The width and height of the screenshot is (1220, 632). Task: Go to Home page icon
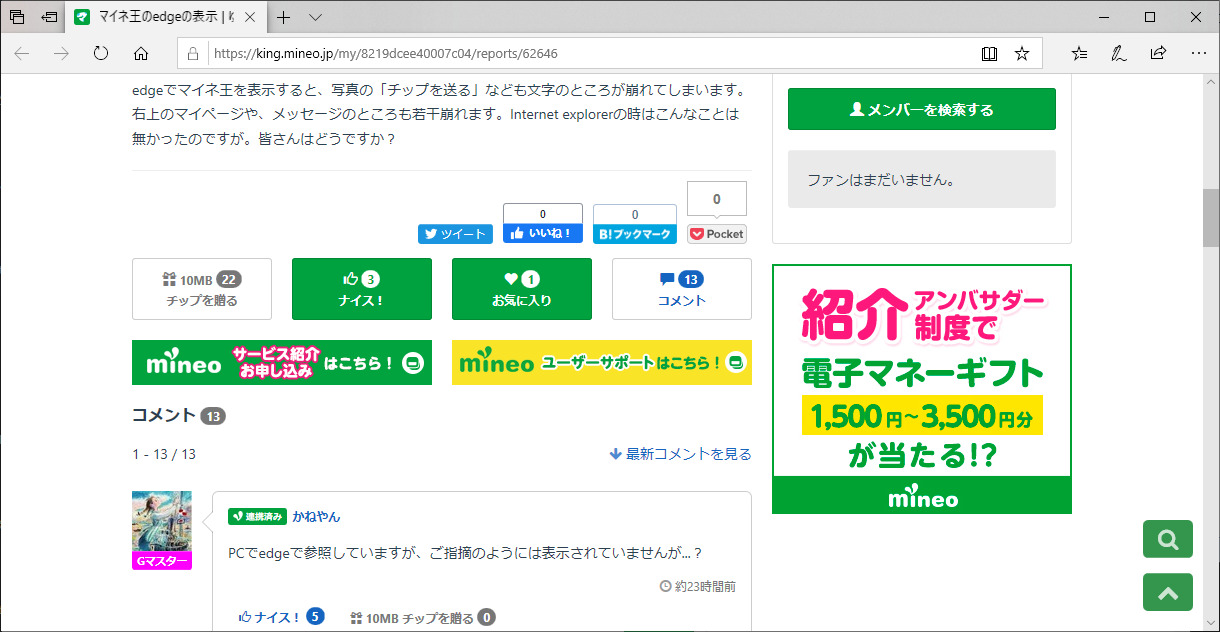tap(141, 53)
